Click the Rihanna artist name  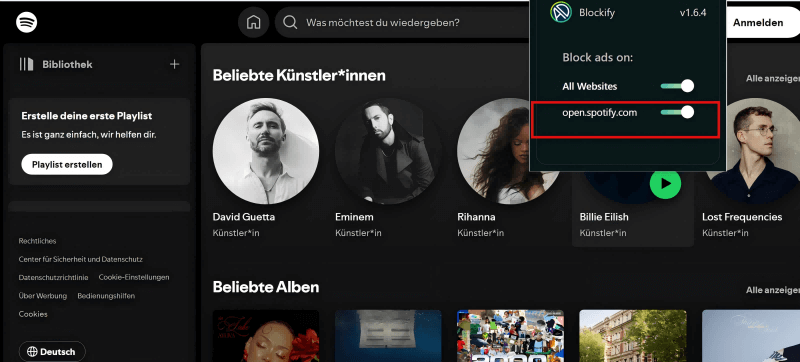point(476,217)
